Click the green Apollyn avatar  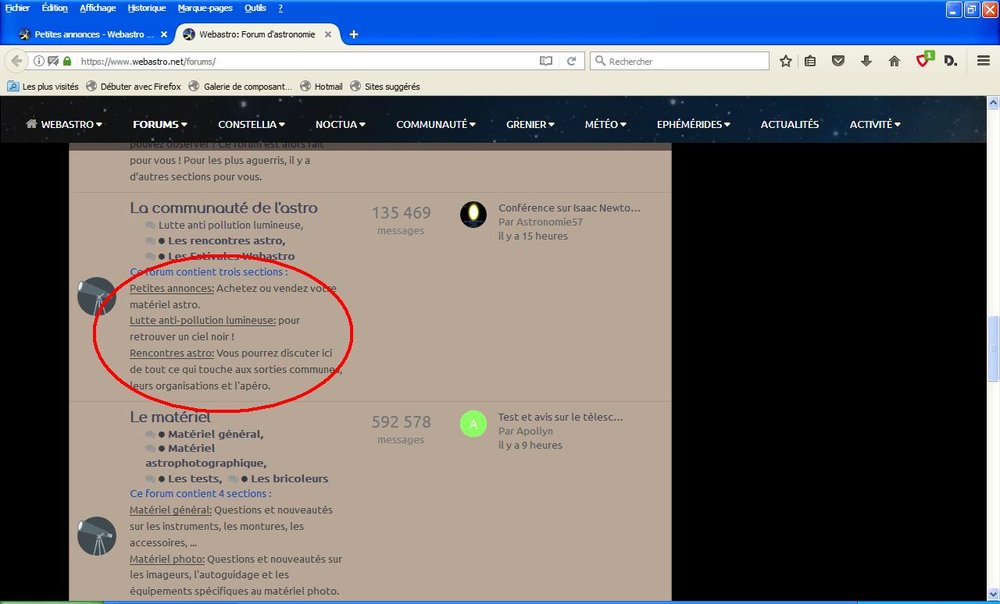coord(473,424)
